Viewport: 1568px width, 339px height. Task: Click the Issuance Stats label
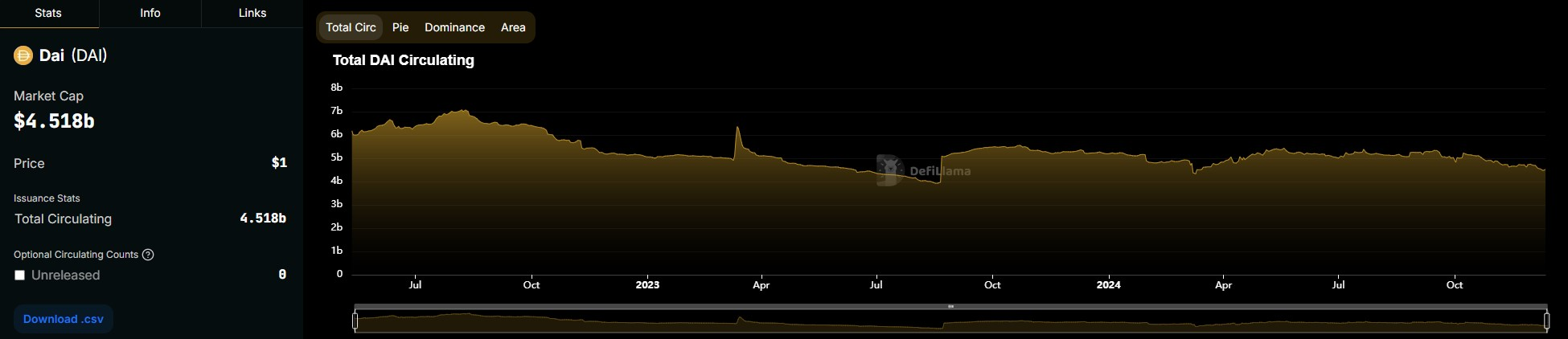[47, 198]
